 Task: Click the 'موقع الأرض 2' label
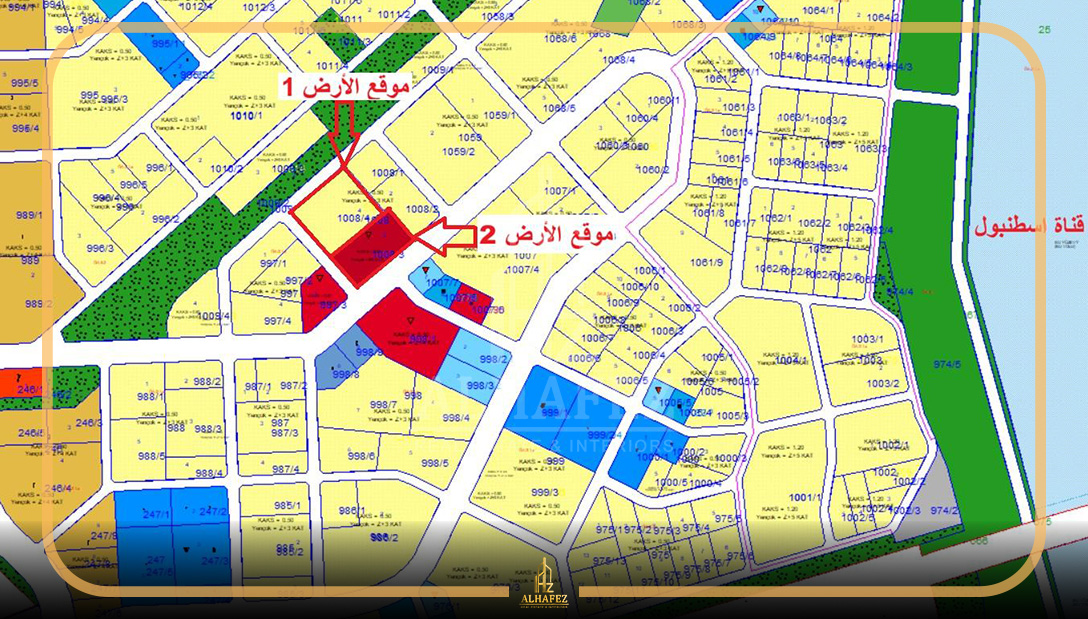coord(547,236)
